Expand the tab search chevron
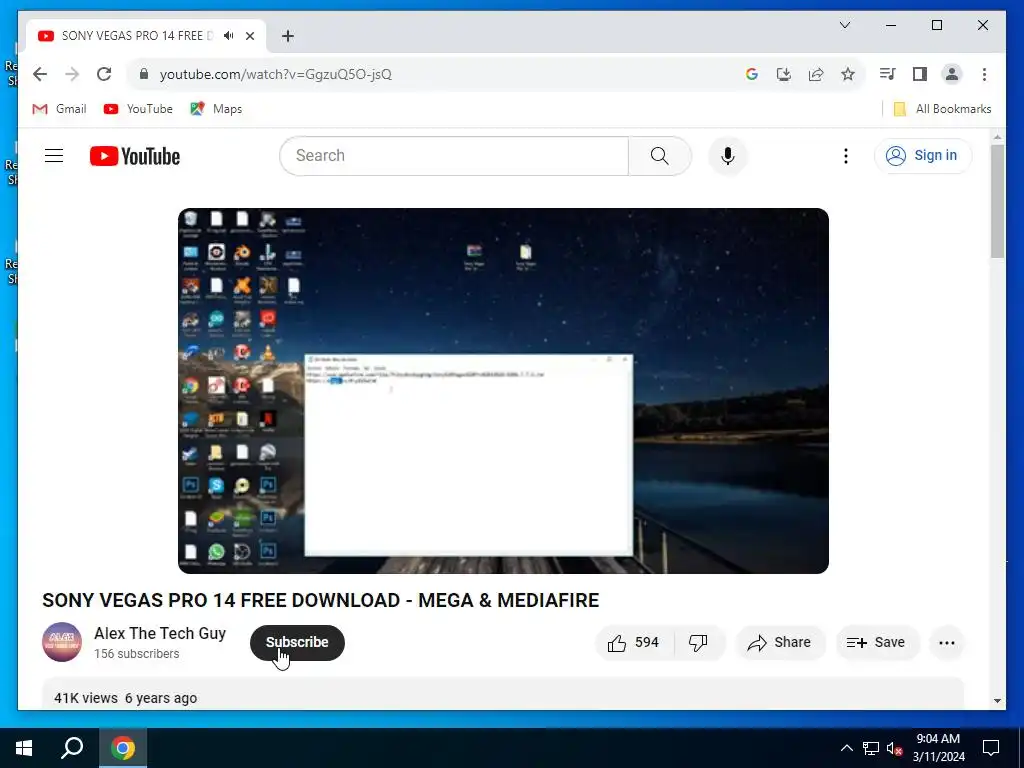 pos(844,25)
